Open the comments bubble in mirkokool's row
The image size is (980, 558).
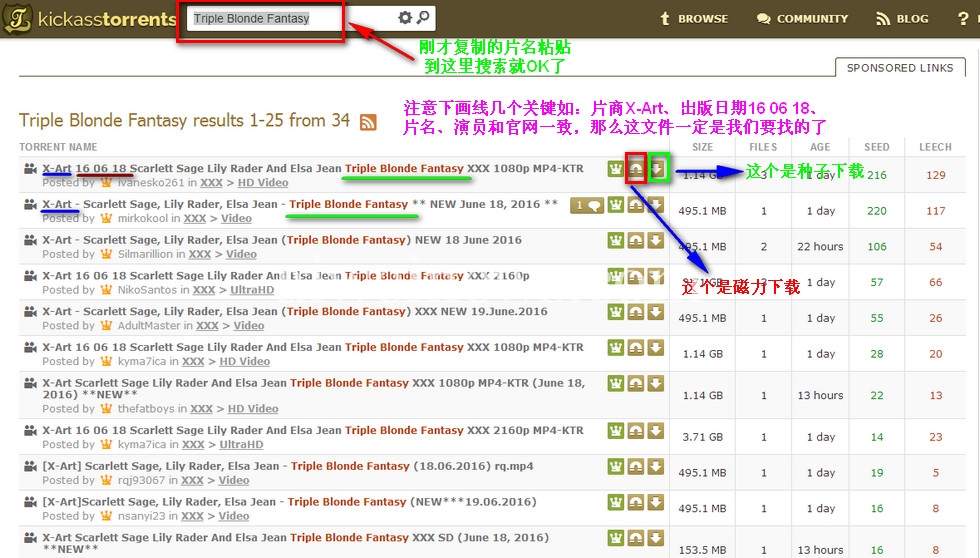click(586, 205)
